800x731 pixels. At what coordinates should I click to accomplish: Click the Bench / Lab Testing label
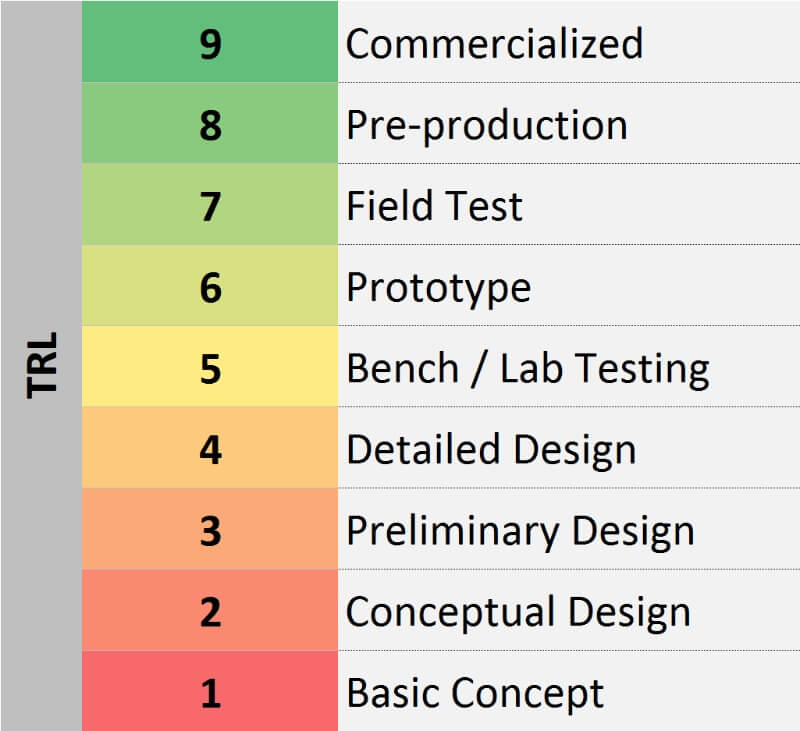pyautogui.click(x=528, y=369)
